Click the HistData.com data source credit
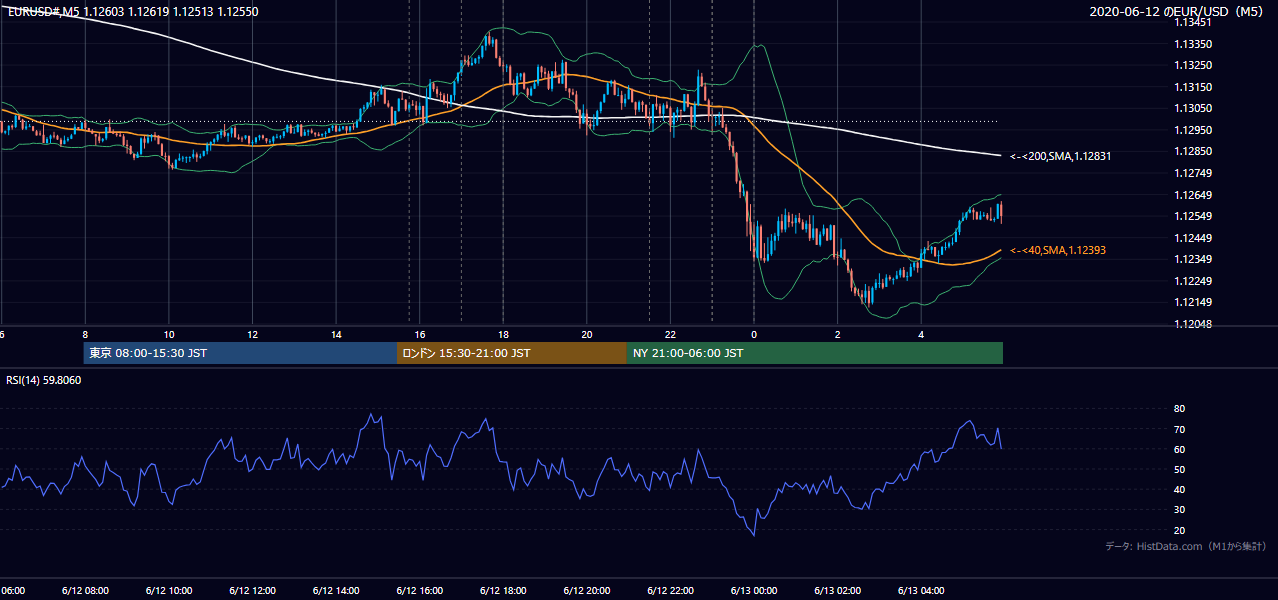The width and height of the screenshot is (1278, 600). click(1186, 546)
